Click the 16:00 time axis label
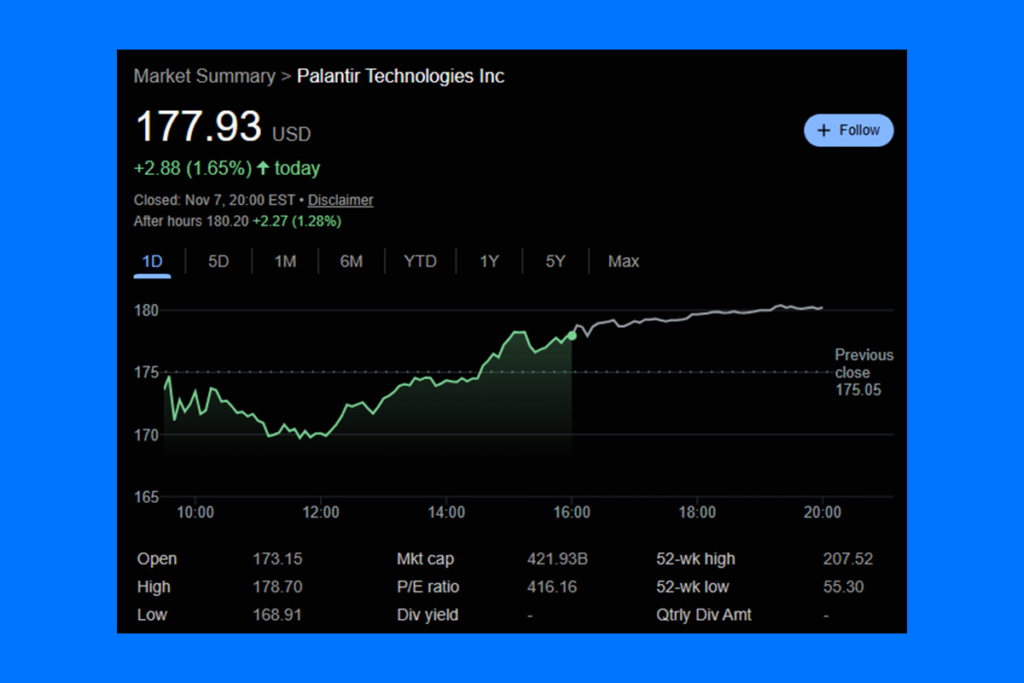 (572, 512)
